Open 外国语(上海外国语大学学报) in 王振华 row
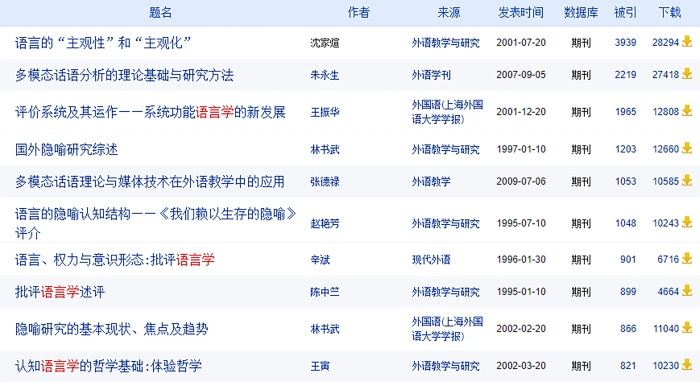The image size is (700, 382). pyautogui.click(x=447, y=112)
